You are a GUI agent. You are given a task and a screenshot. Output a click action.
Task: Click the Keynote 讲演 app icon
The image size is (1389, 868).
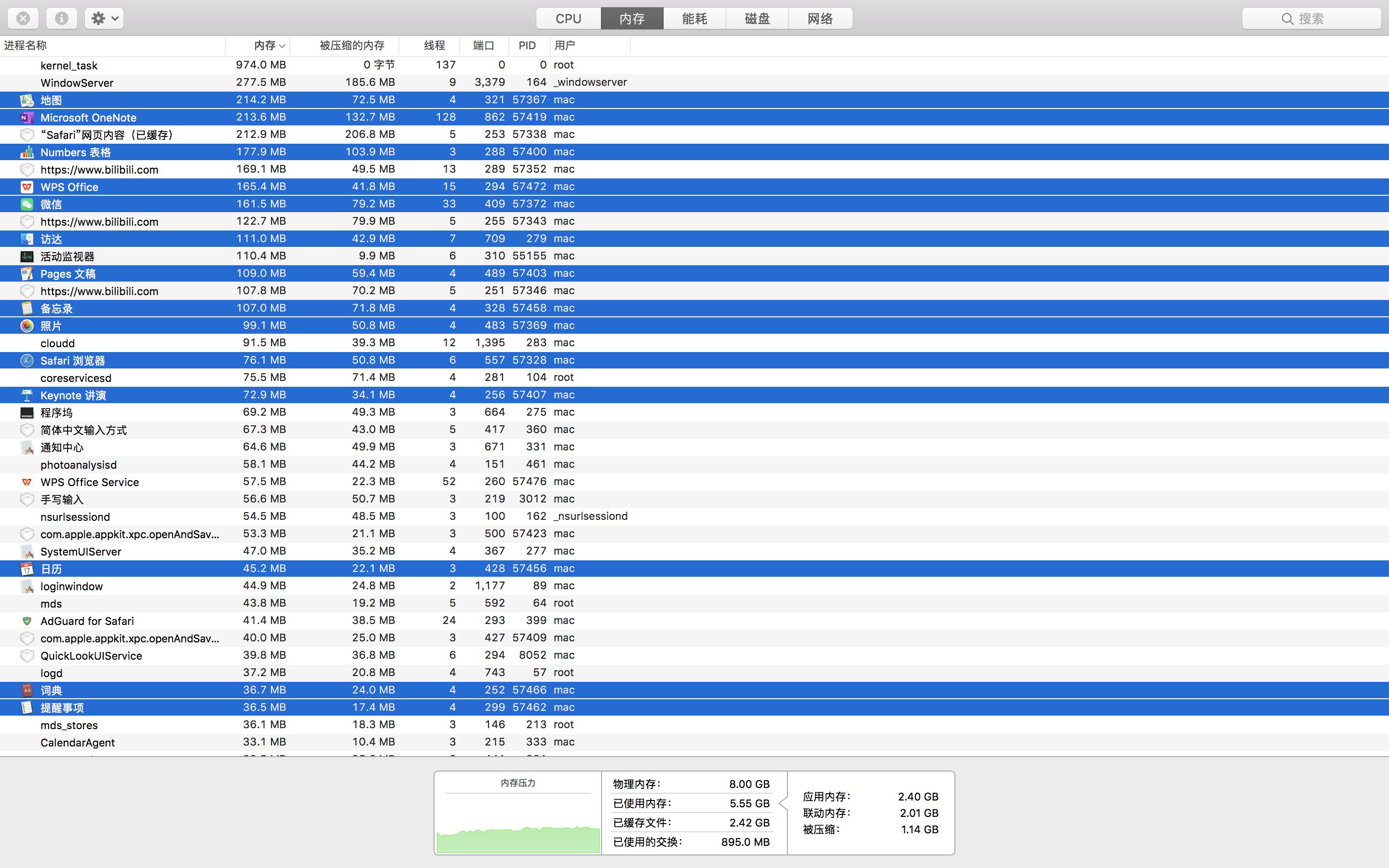(x=27, y=395)
